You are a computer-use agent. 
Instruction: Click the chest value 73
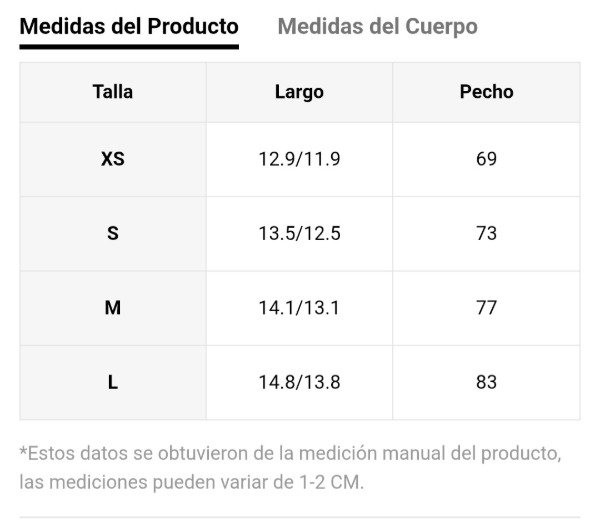pyautogui.click(x=486, y=233)
